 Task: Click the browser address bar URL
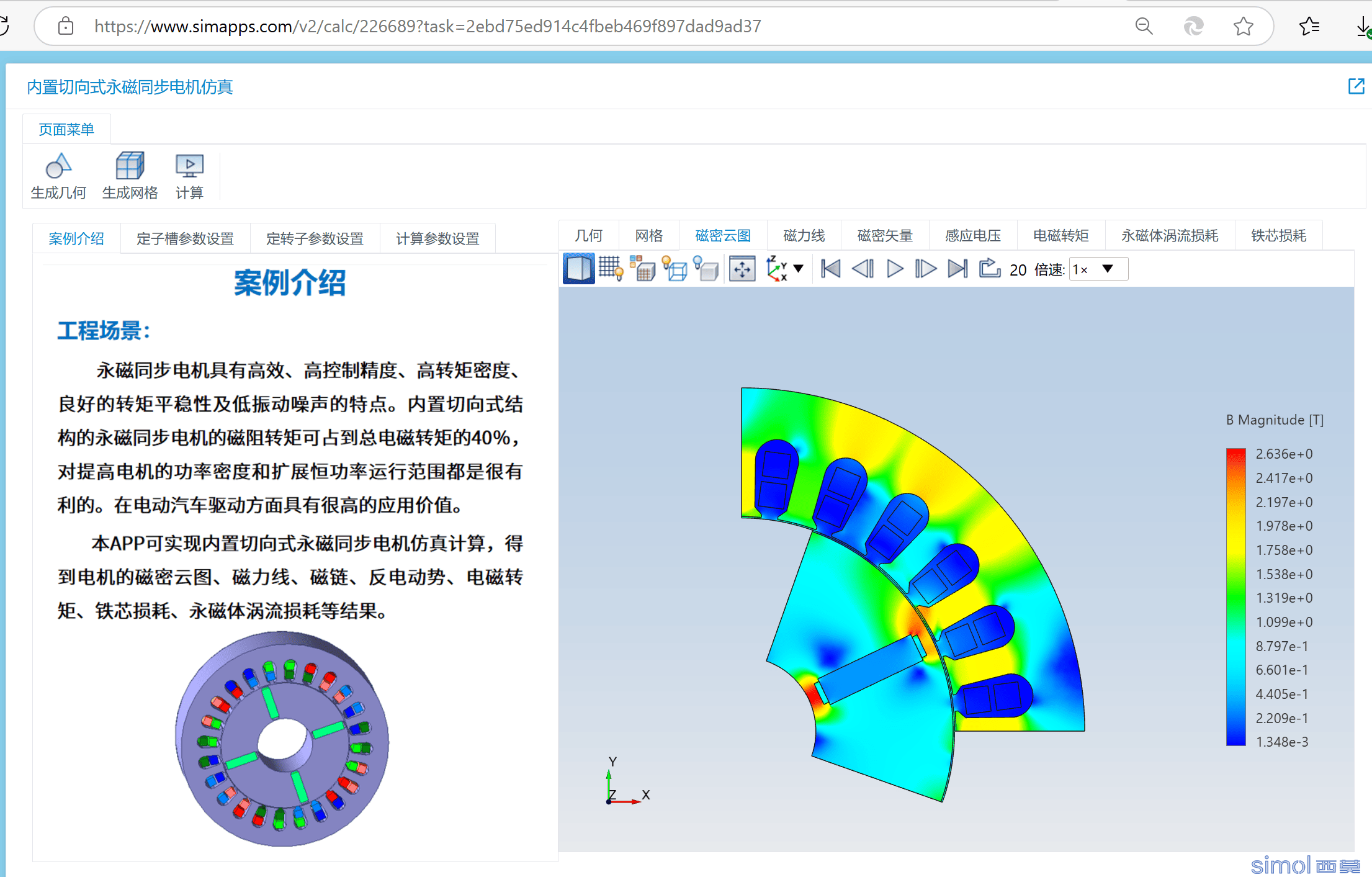(x=428, y=26)
